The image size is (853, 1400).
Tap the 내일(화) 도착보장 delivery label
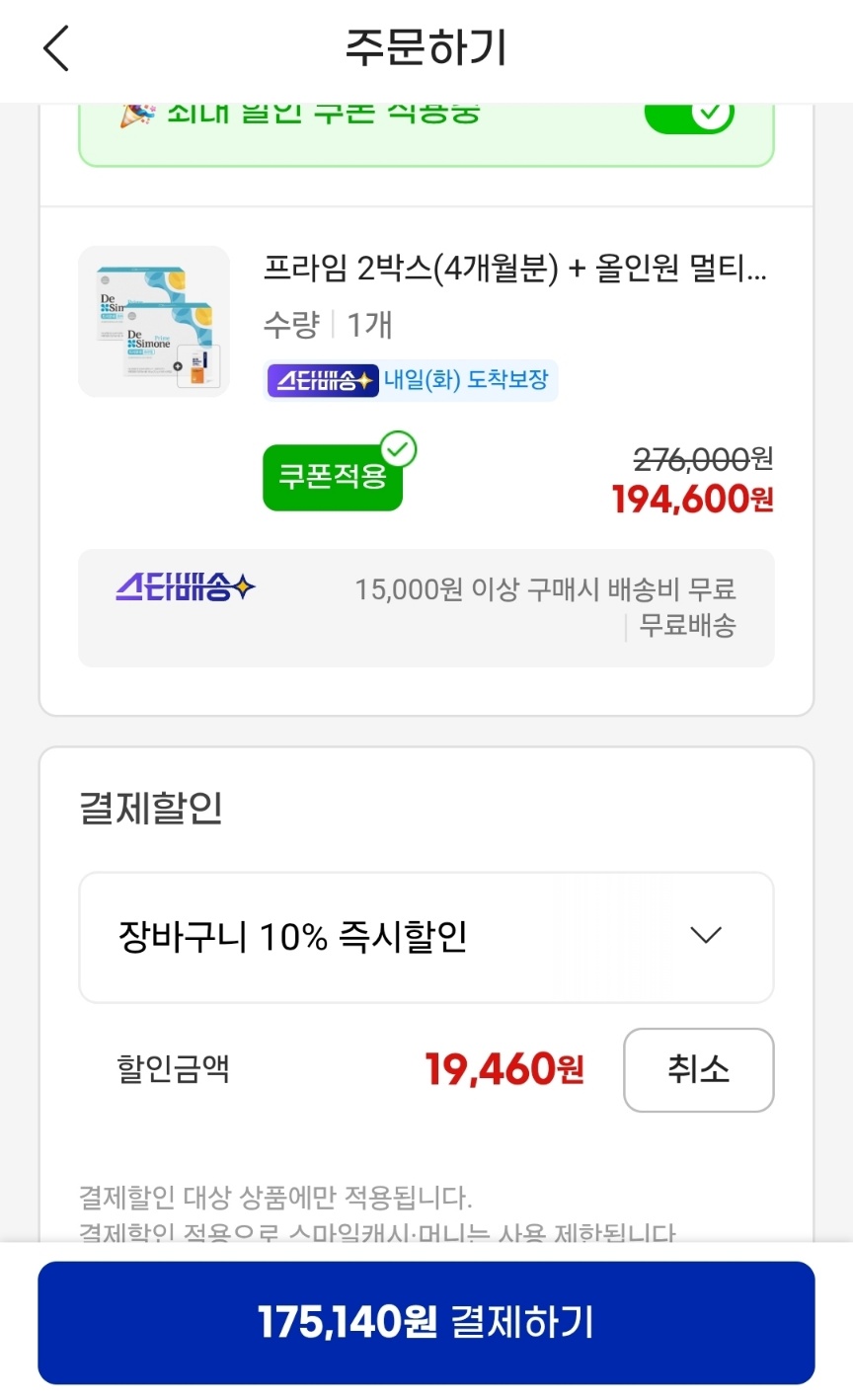click(466, 380)
